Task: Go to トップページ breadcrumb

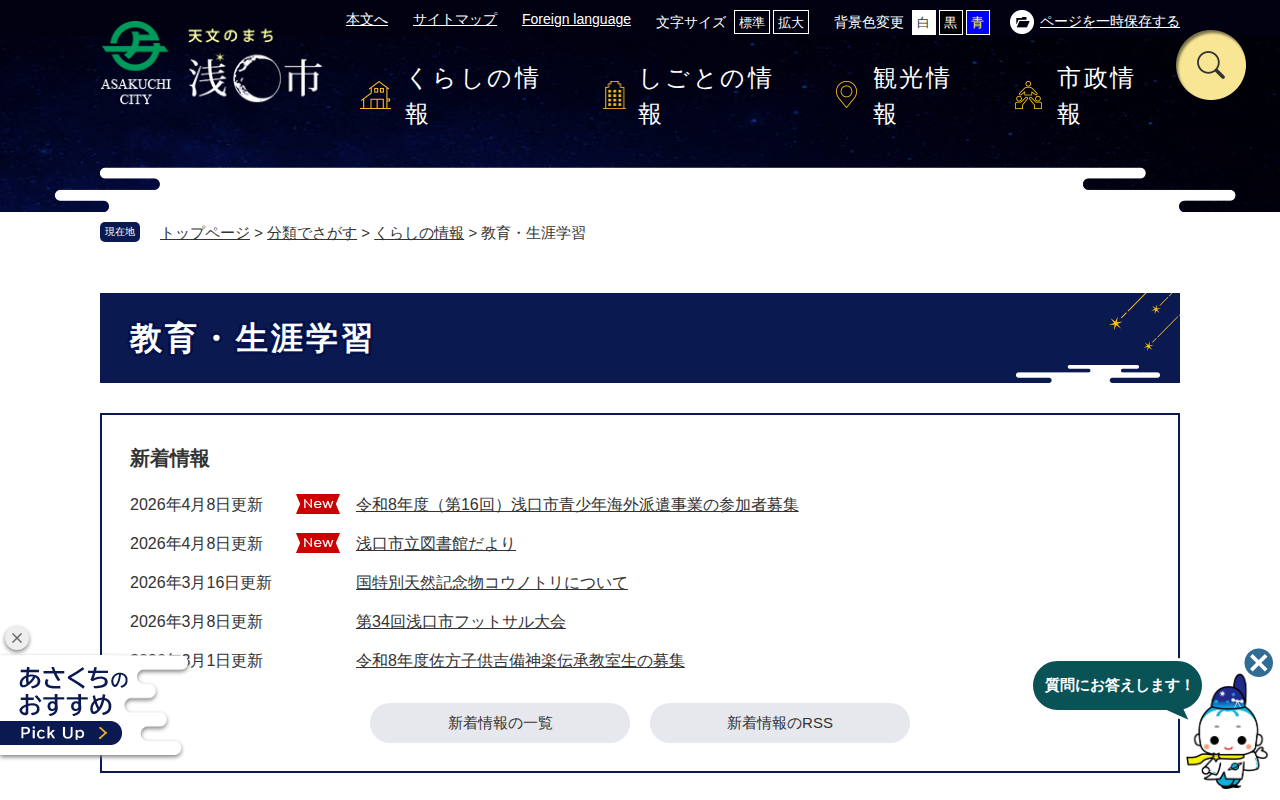Action: pos(205,233)
